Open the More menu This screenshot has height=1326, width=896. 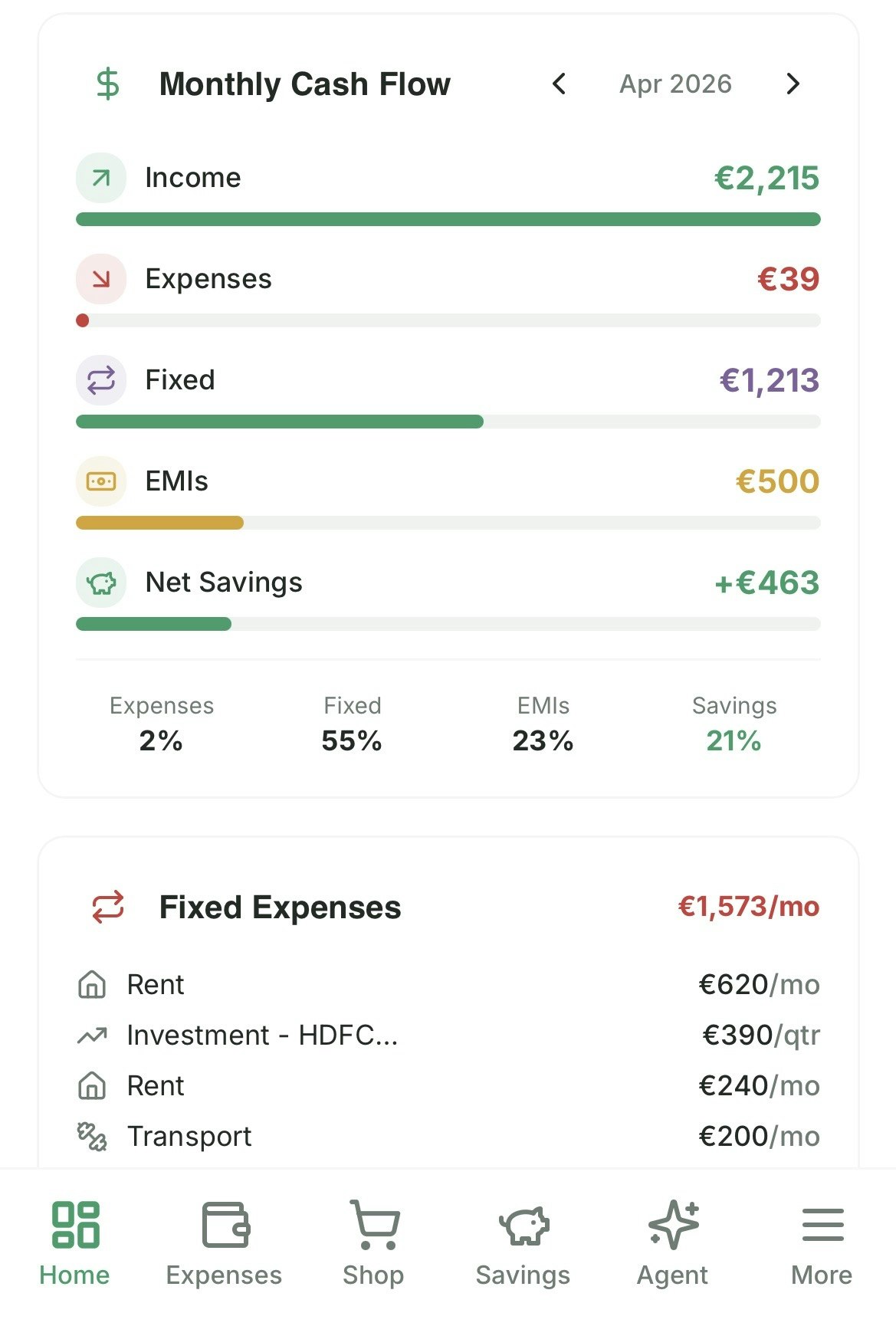822,1242
